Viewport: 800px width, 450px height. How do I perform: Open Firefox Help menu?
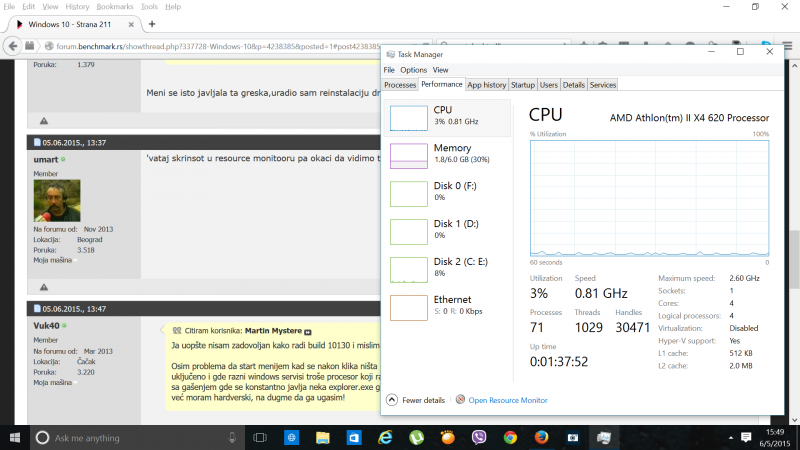tap(173, 7)
